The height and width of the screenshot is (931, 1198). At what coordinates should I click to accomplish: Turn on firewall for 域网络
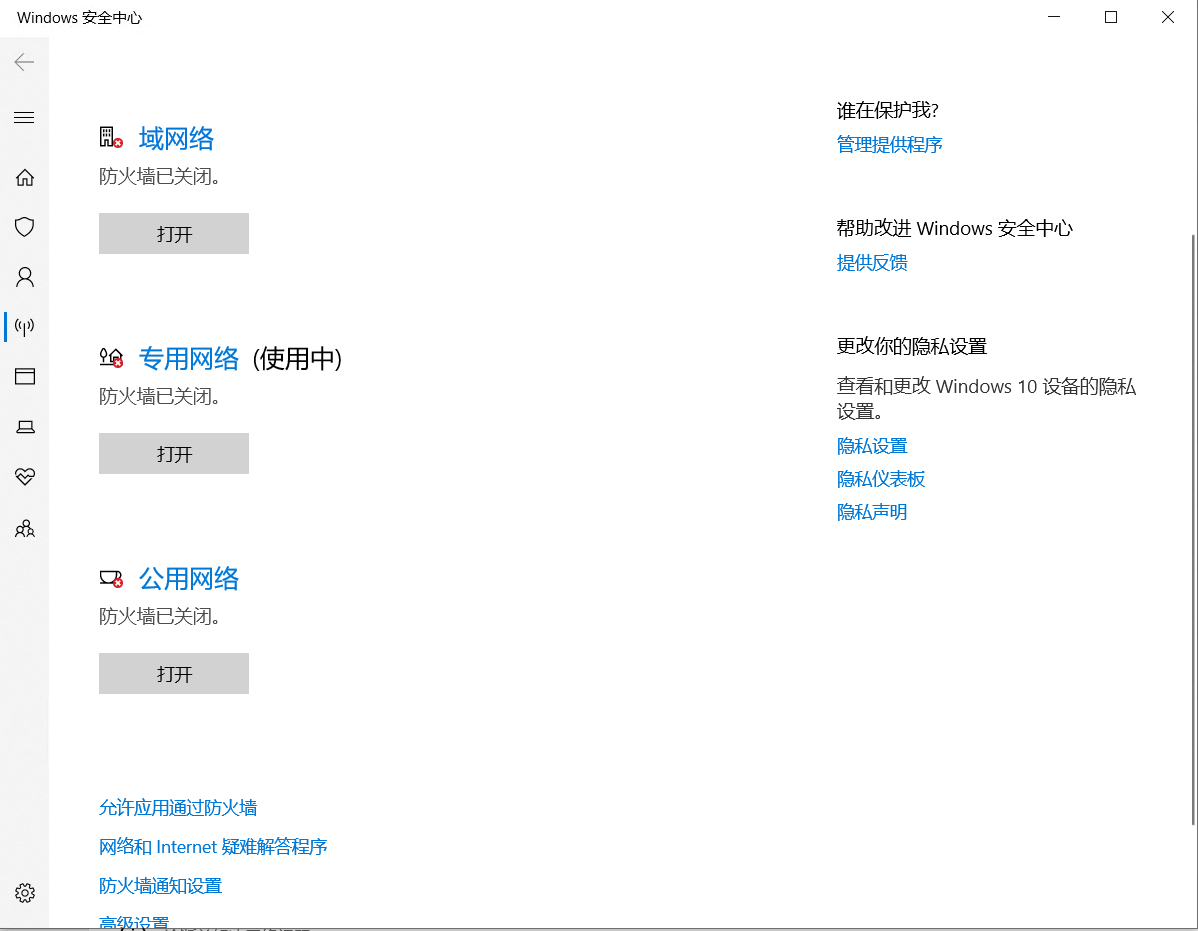tap(173, 234)
